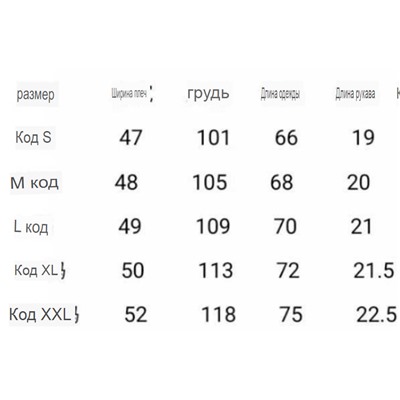Viewport: 400px width, 400px height.
Task: Click garment length value 66
Action: (286, 138)
